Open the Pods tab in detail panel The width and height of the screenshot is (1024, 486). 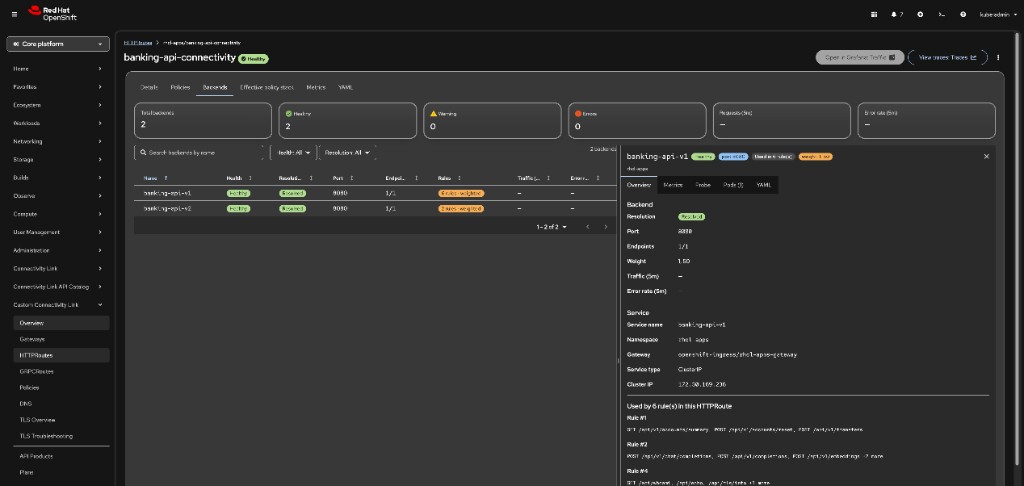[x=733, y=185]
